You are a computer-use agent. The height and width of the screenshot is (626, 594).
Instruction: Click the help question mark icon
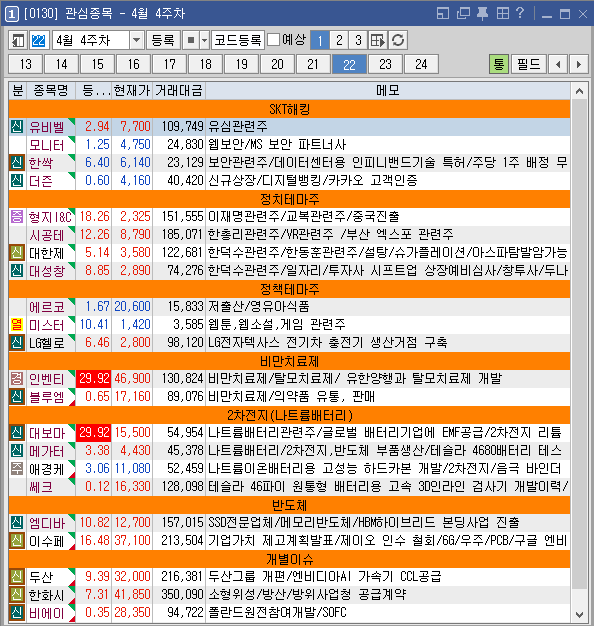tap(520, 14)
